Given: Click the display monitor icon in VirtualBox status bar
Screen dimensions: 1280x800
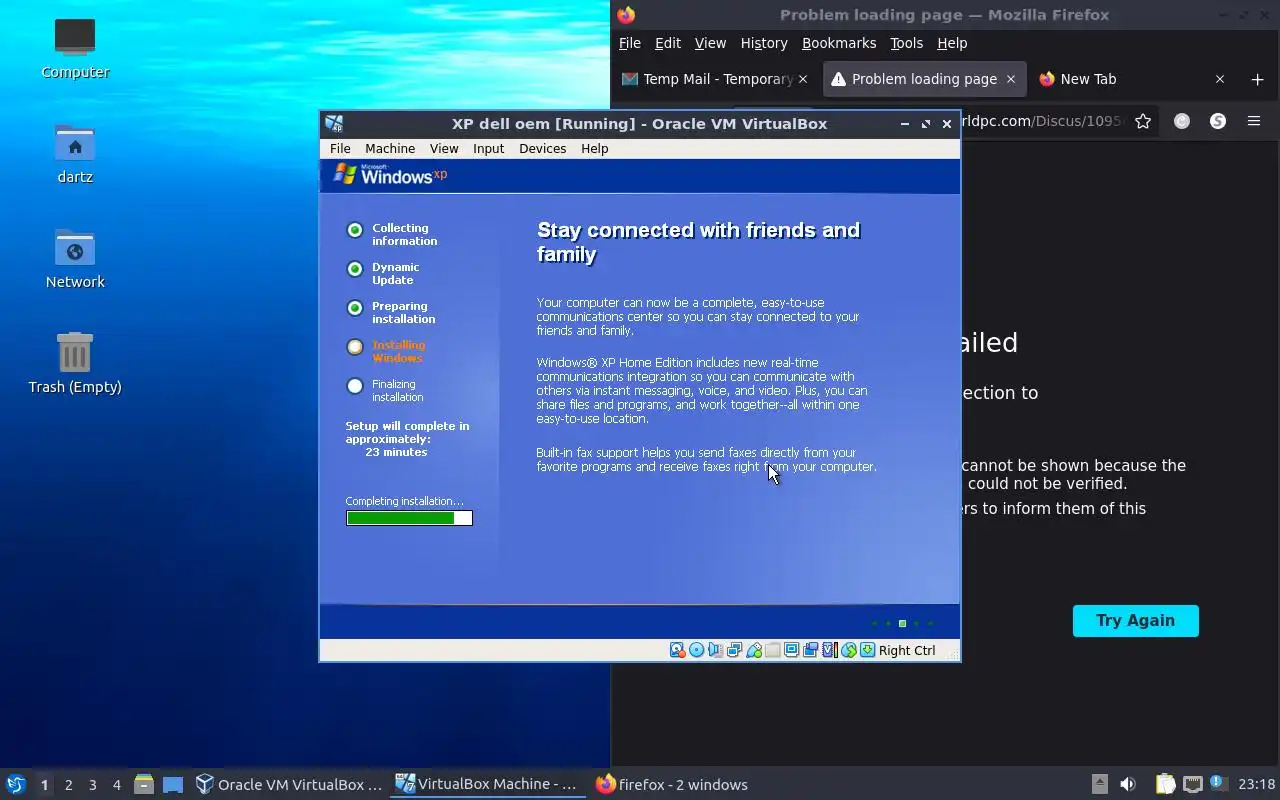Looking at the screenshot, I should [x=791, y=650].
